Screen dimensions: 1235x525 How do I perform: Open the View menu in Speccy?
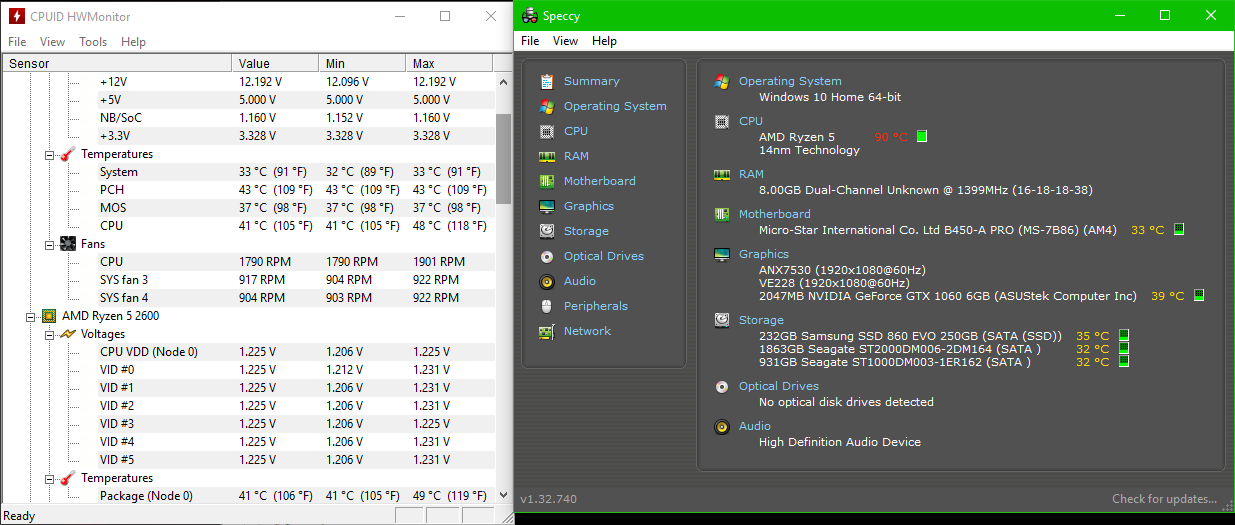click(x=566, y=41)
